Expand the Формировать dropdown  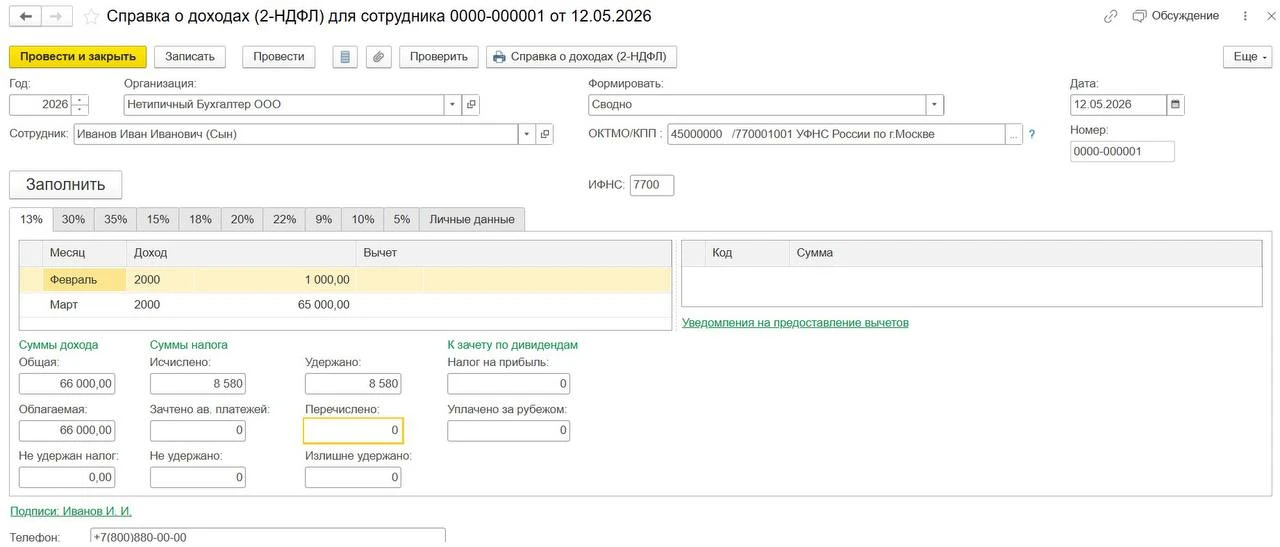click(x=935, y=104)
